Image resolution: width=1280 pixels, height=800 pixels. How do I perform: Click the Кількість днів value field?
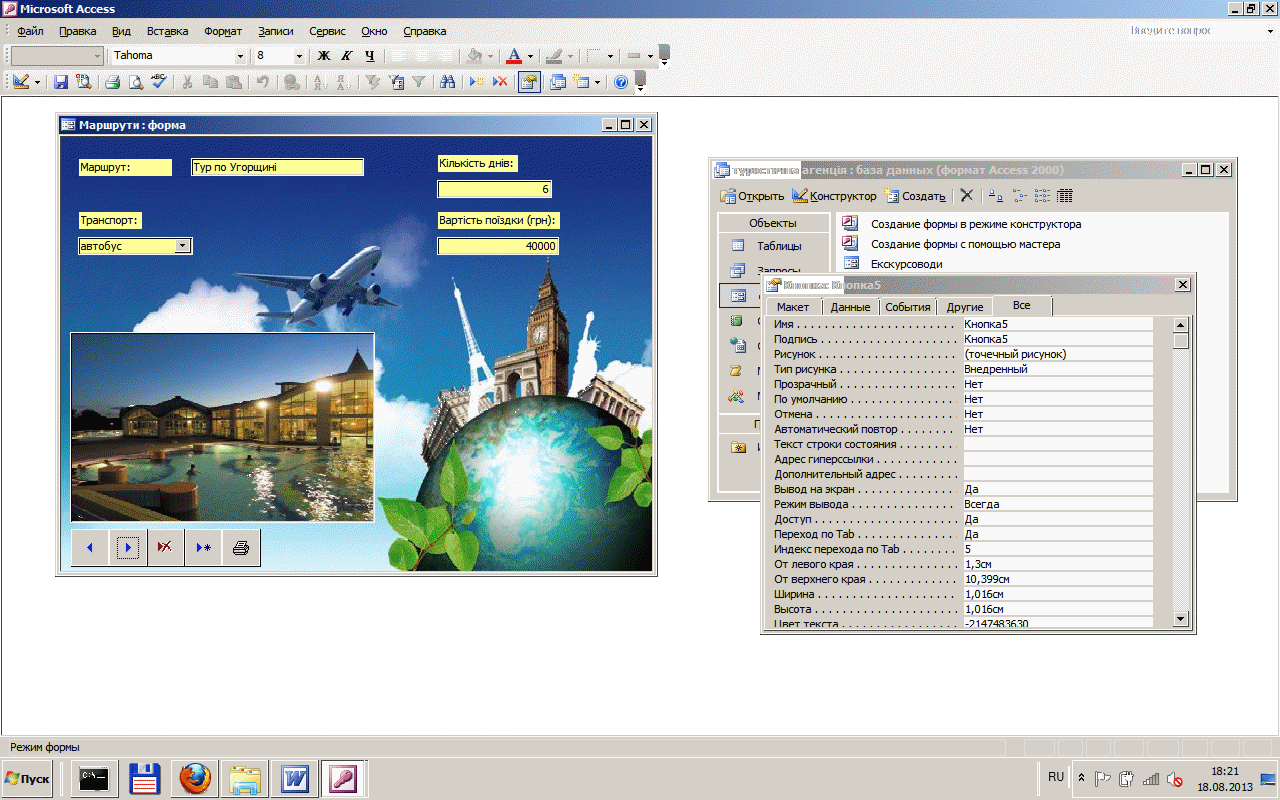point(495,189)
